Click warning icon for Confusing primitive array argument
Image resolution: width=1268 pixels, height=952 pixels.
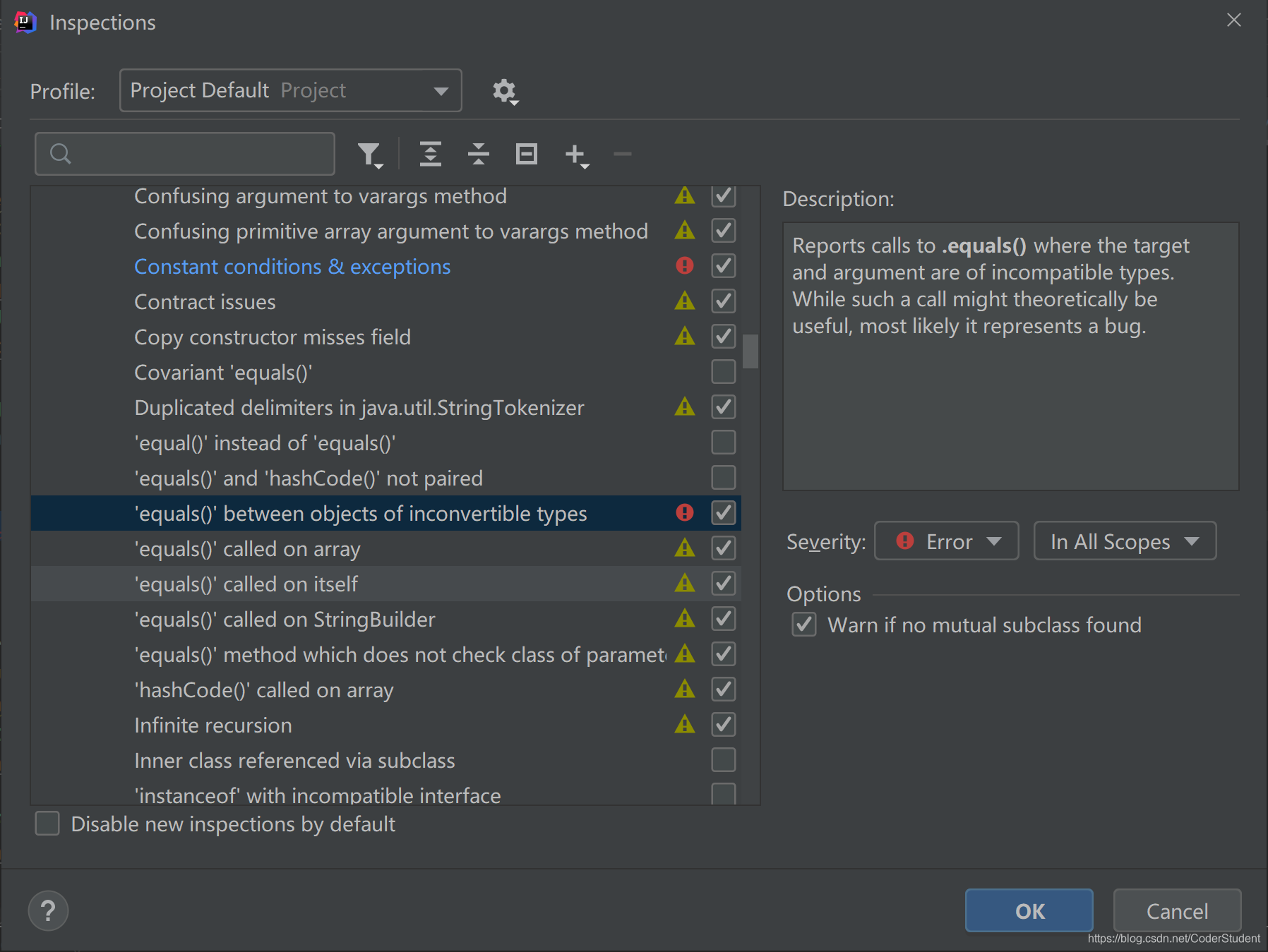point(685,231)
